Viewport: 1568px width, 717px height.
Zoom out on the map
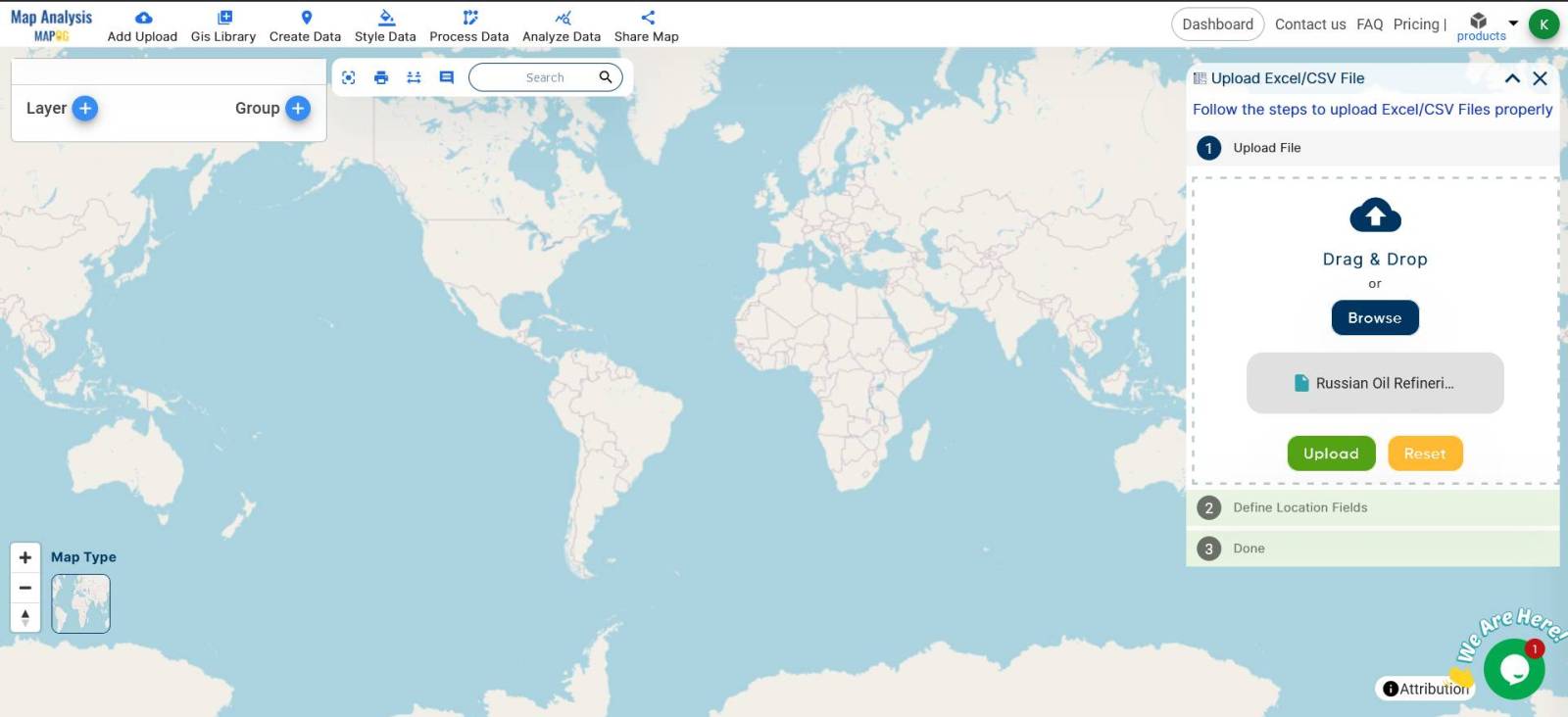(x=25, y=588)
